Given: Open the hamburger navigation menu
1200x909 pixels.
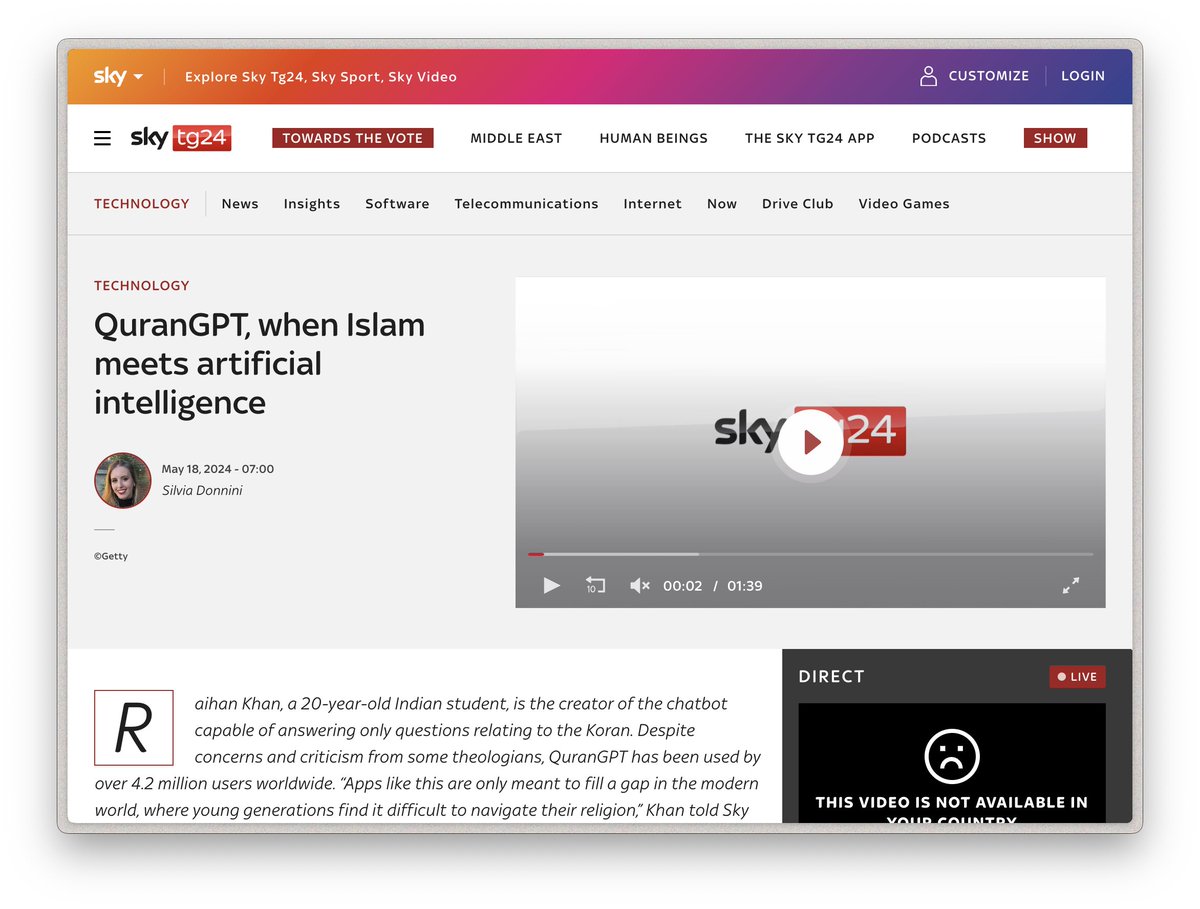Looking at the screenshot, I should [102, 138].
